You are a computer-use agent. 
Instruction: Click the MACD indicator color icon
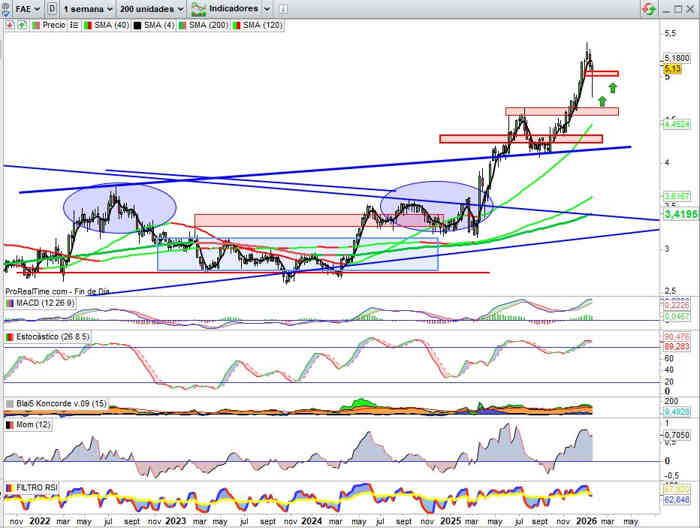click(11, 303)
